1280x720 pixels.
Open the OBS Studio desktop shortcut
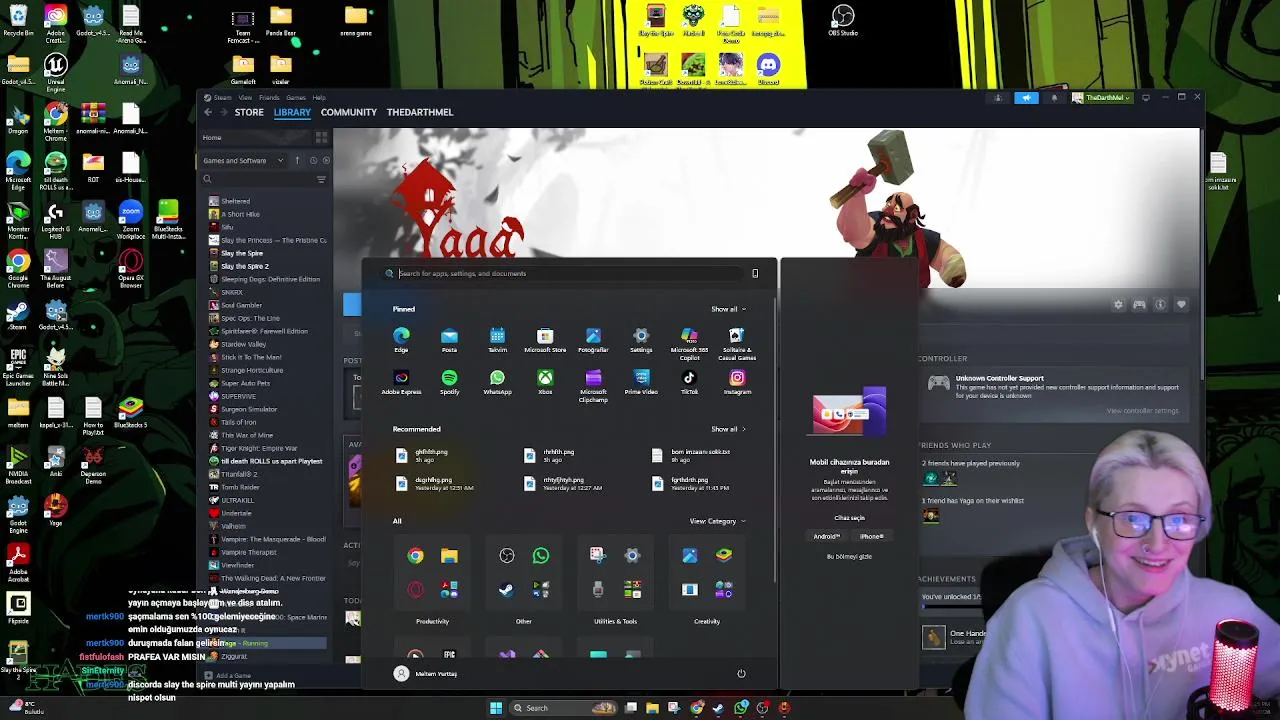point(843,20)
